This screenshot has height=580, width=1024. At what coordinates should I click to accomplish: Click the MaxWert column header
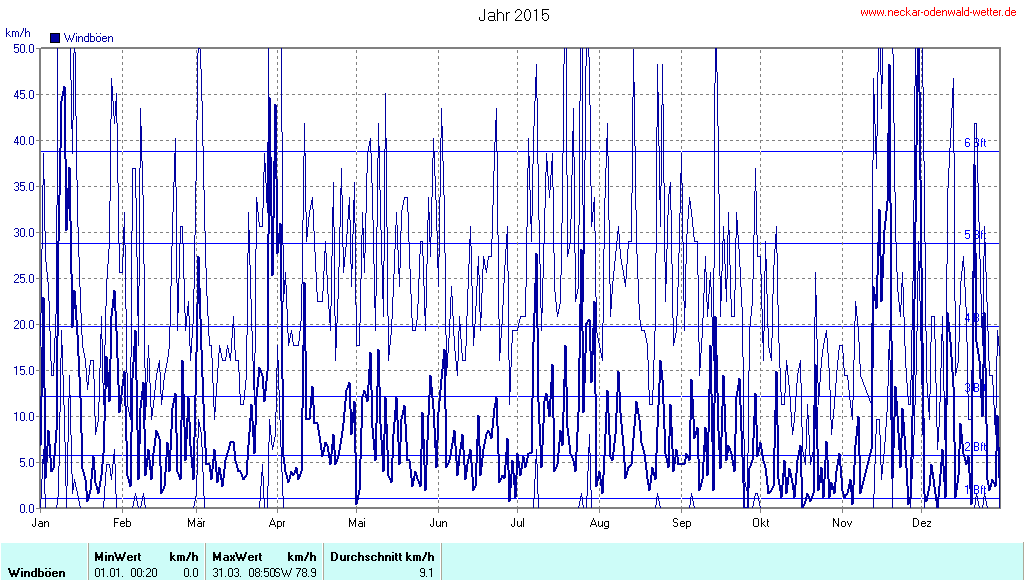click(236, 556)
